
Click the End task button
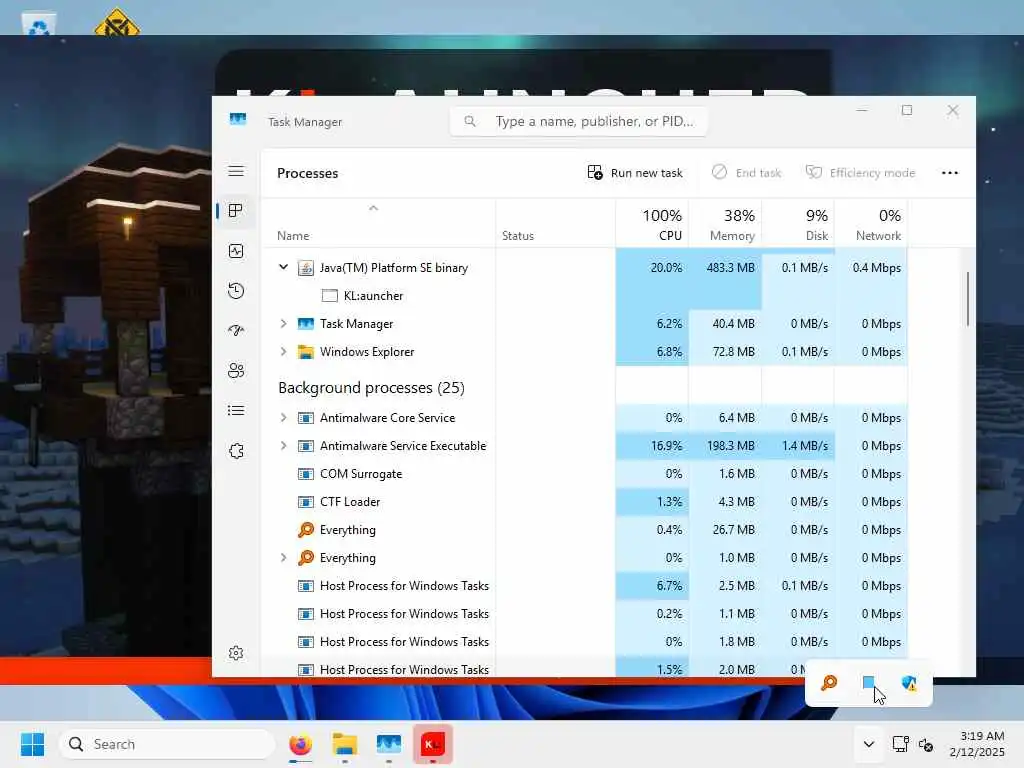coord(746,173)
